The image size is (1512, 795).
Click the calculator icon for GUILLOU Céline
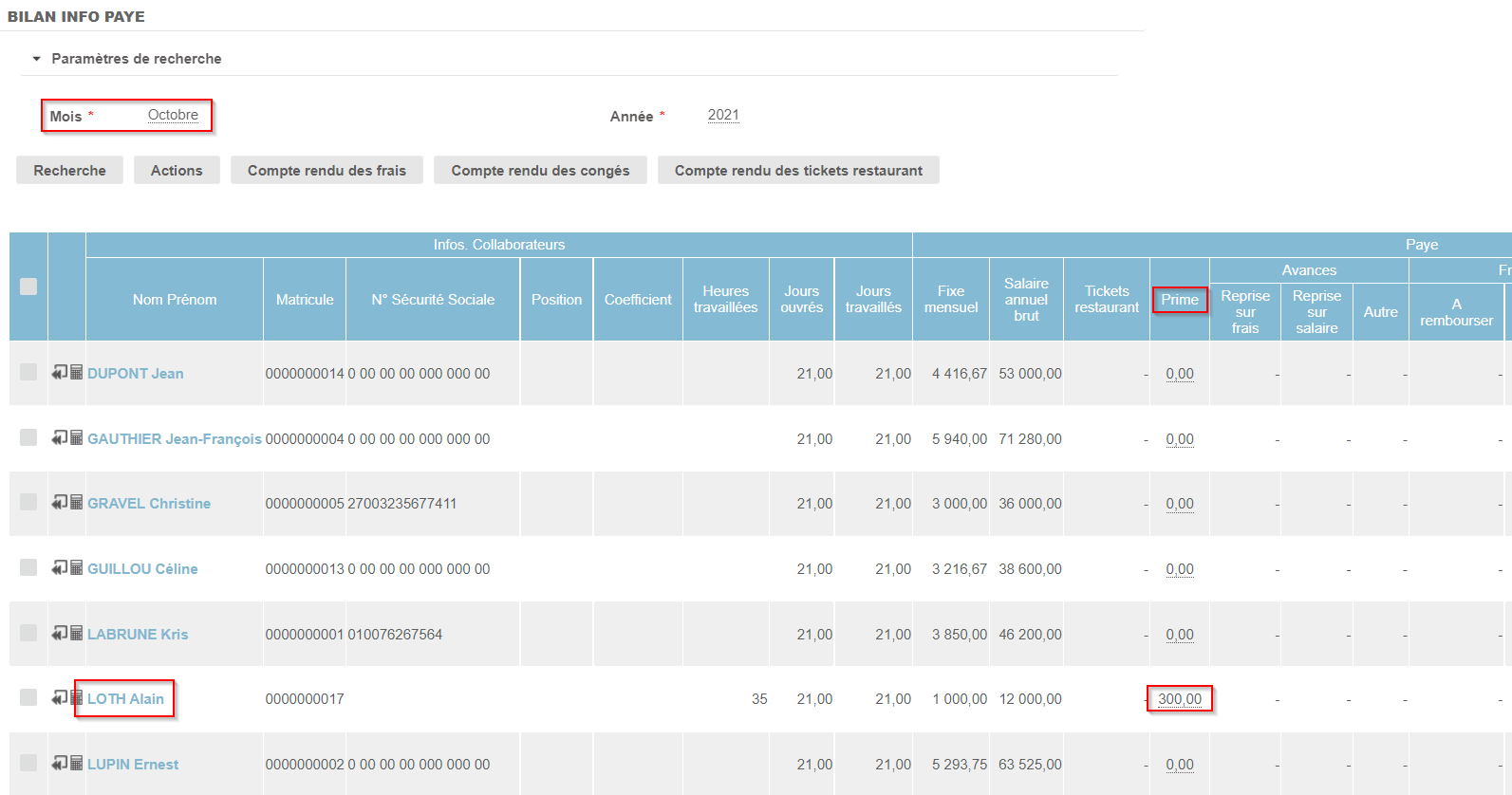(x=77, y=567)
